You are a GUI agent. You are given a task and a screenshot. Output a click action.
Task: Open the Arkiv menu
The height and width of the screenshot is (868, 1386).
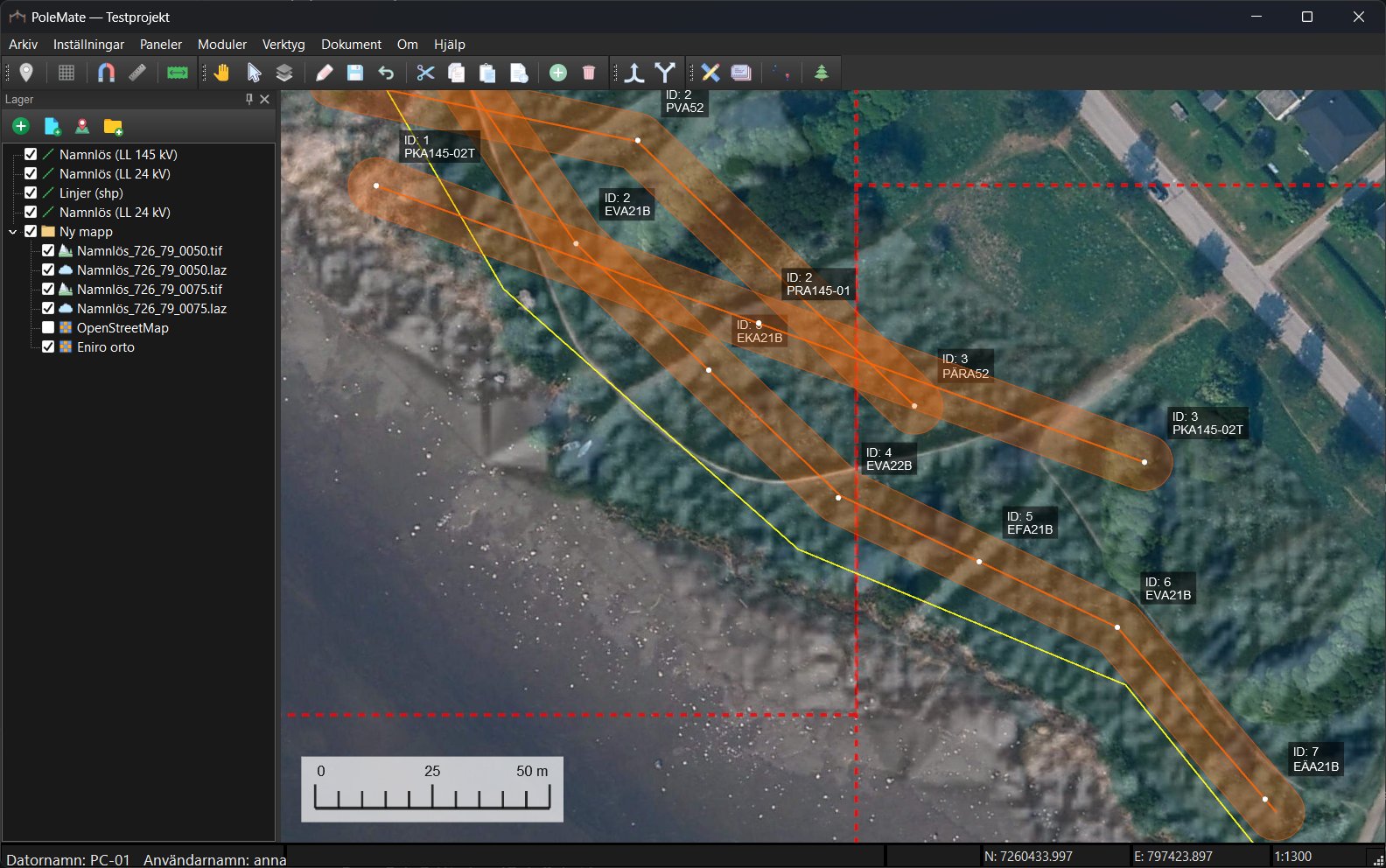point(24,45)
